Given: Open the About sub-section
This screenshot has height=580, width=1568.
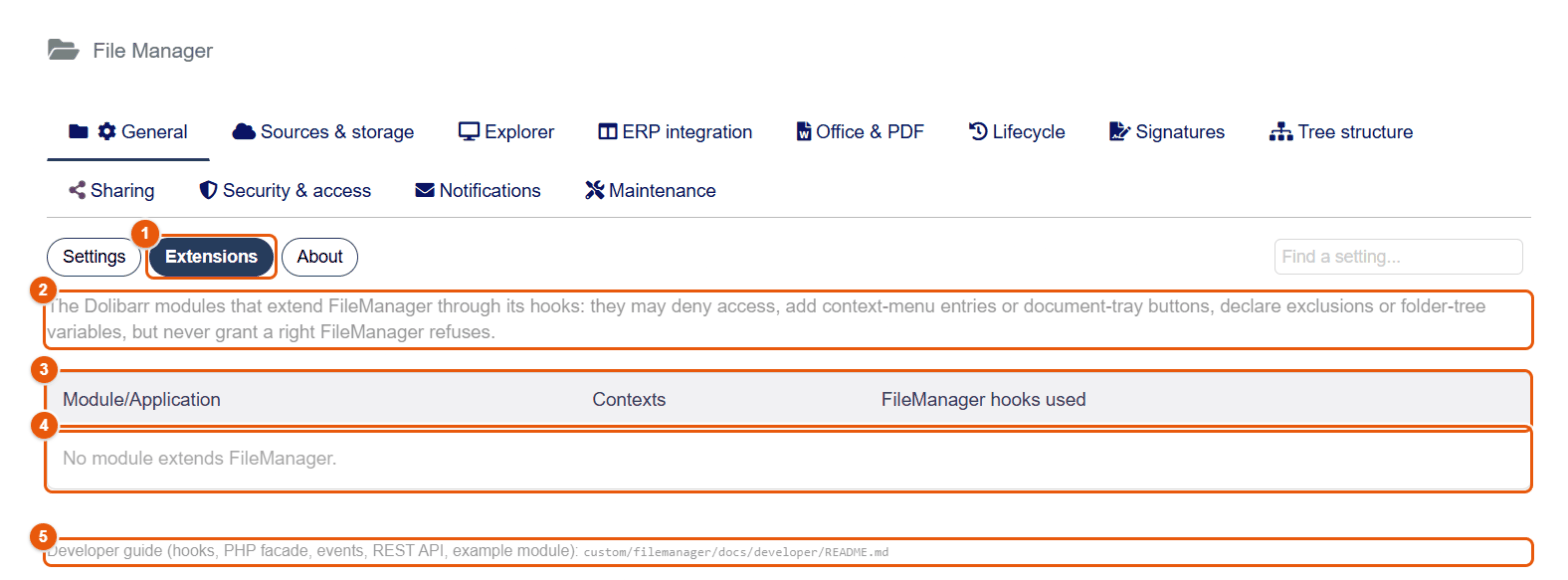Looking at the screenshot, I should tap(320, 257).
